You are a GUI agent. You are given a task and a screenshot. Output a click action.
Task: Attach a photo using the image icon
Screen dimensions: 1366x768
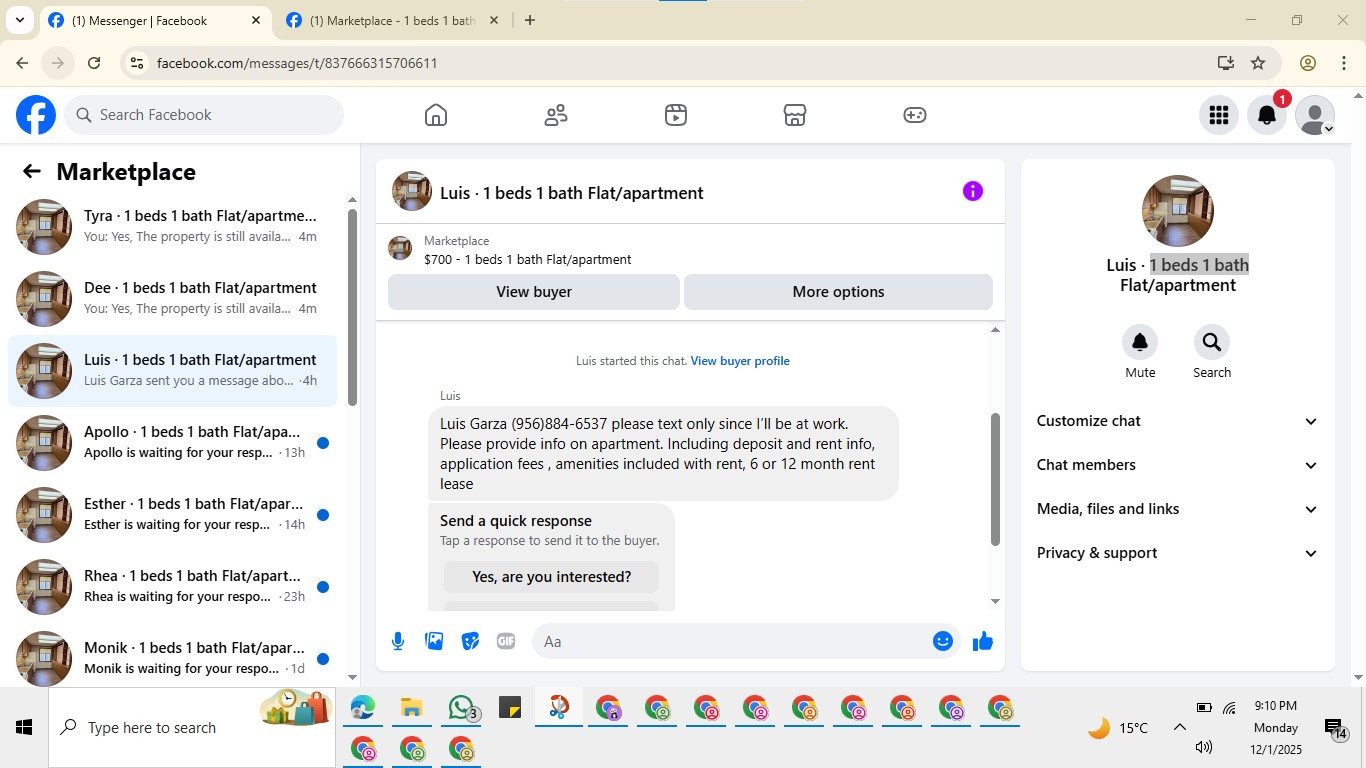pos(434,641)
